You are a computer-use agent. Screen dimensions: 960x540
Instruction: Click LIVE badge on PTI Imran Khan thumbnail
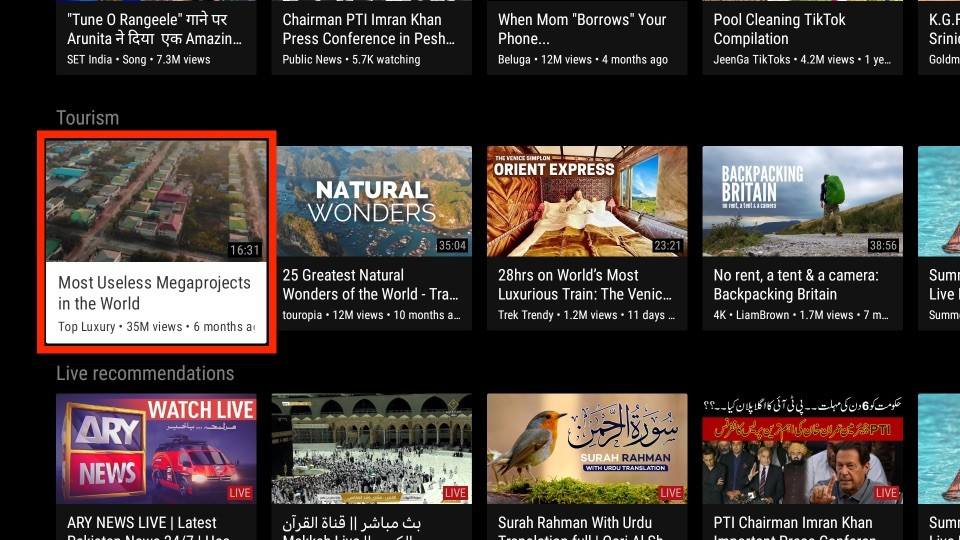point(887,493)
